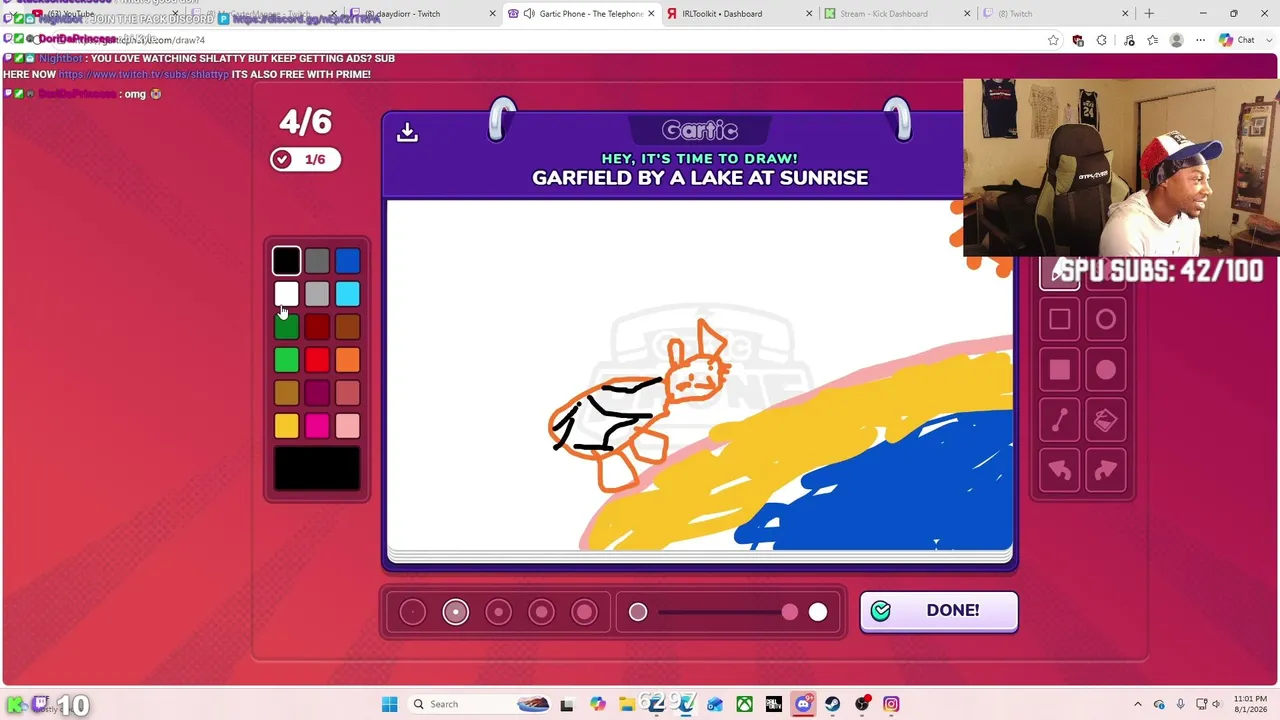This screenshot has height=720, width=1280.
Task: Adjust the brush opacity slider handle
Action: coord(790,612)
